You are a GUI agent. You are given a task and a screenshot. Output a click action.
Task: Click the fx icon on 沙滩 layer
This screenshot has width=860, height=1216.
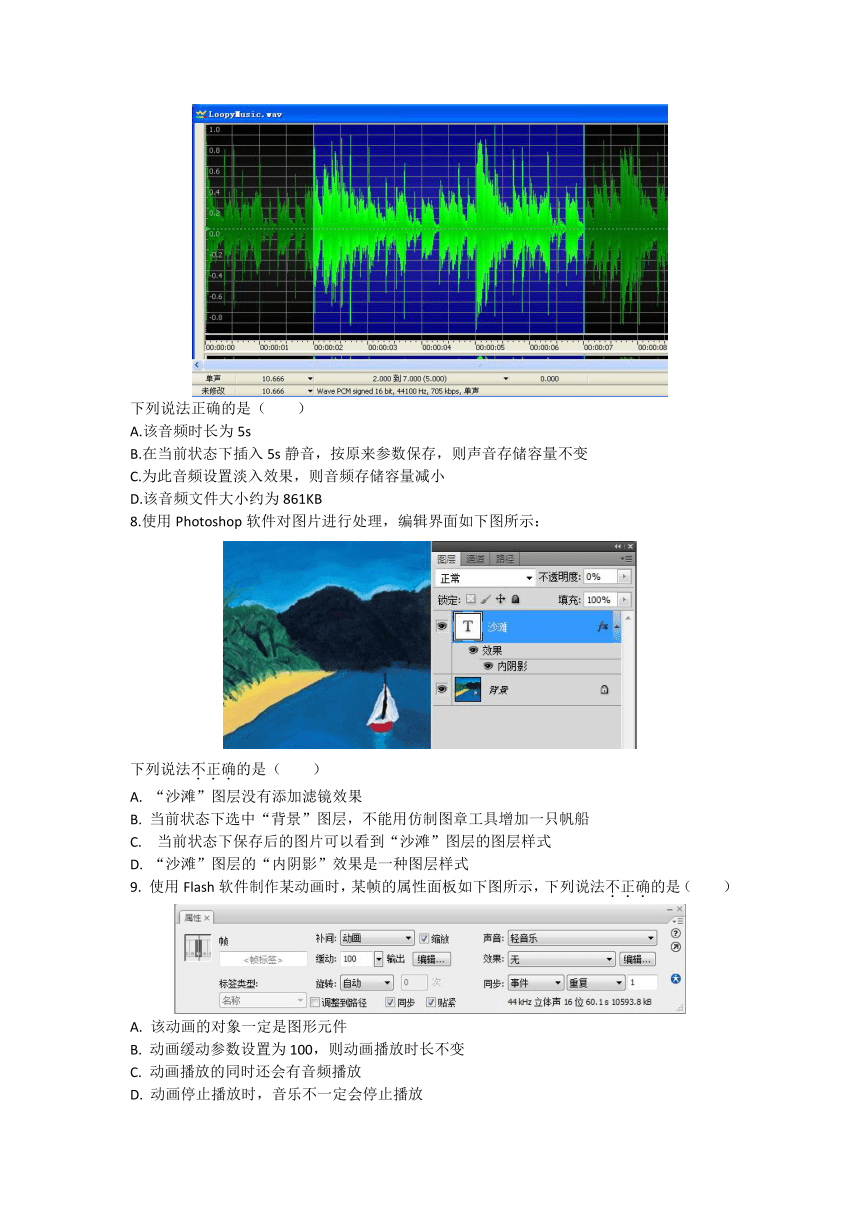[x=602, y=626]
